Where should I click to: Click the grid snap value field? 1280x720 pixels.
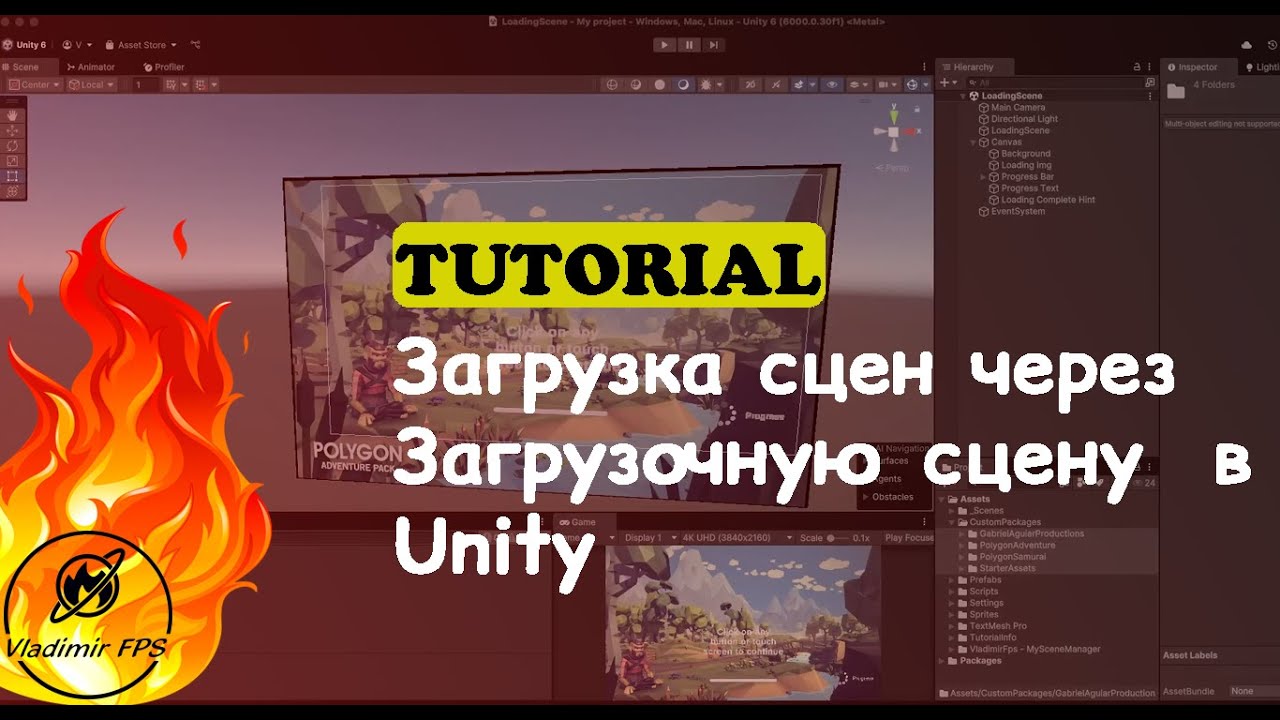pyautogui.click(x=146, y=85)
